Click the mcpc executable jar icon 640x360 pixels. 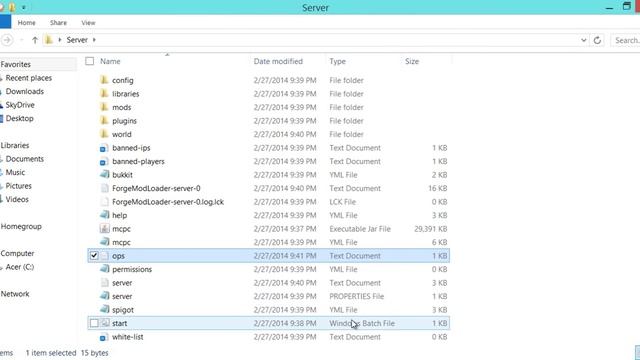(x=104, y=229)
